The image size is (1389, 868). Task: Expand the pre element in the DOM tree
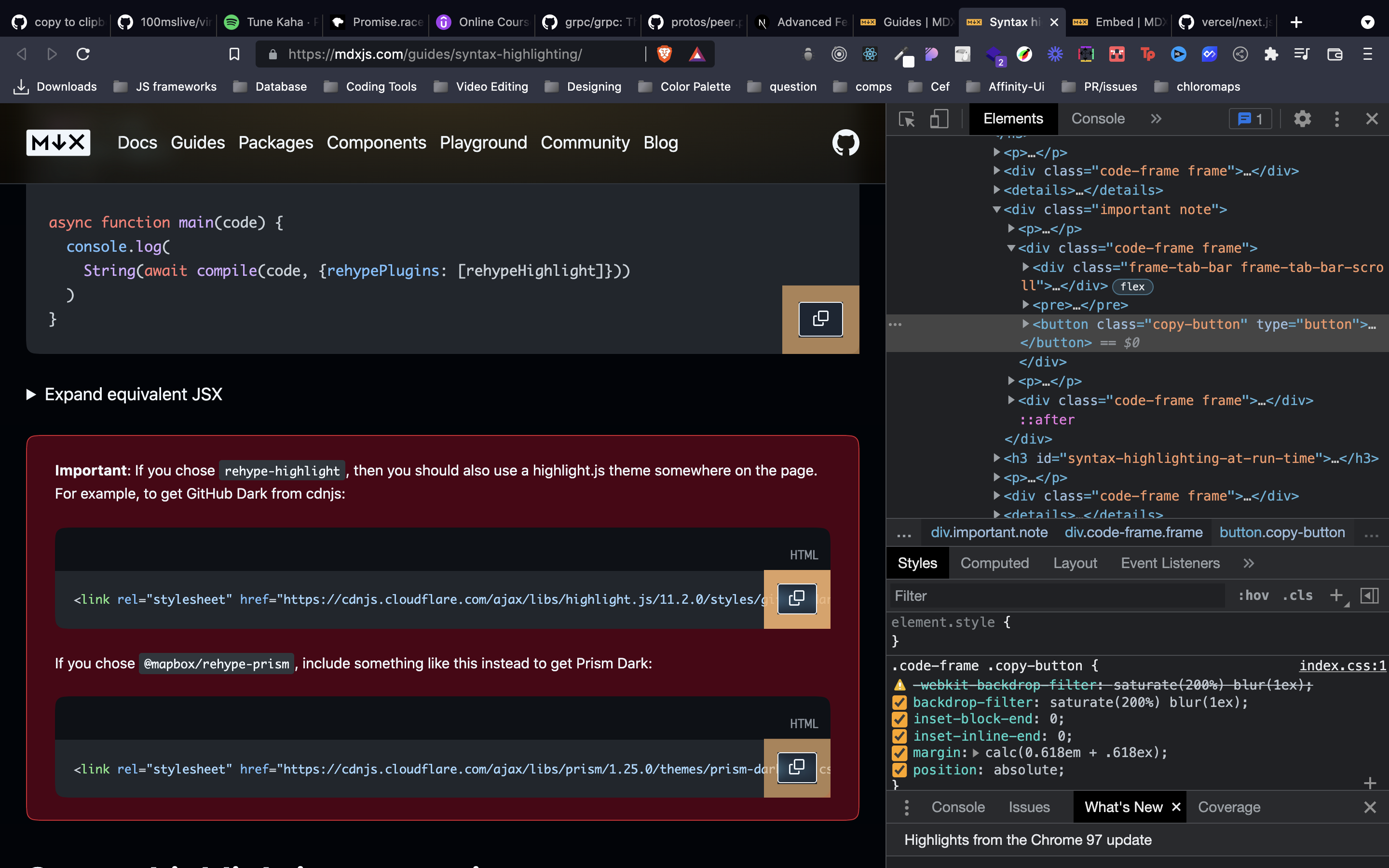click(1026, 305)
